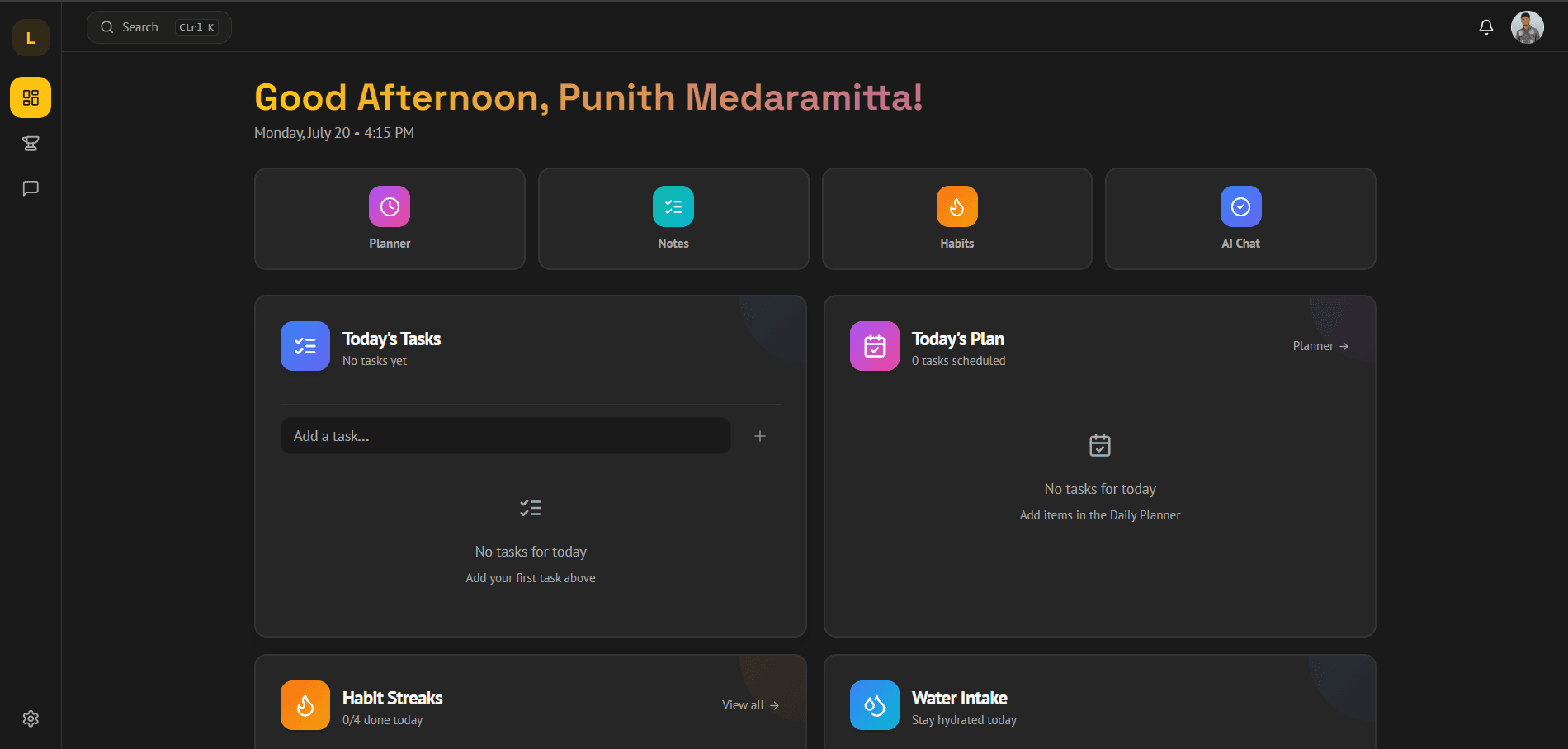Viewport: 1568px width, 749px height.
Task: Open the Notes quick card
Action: (x=673, y=219)
